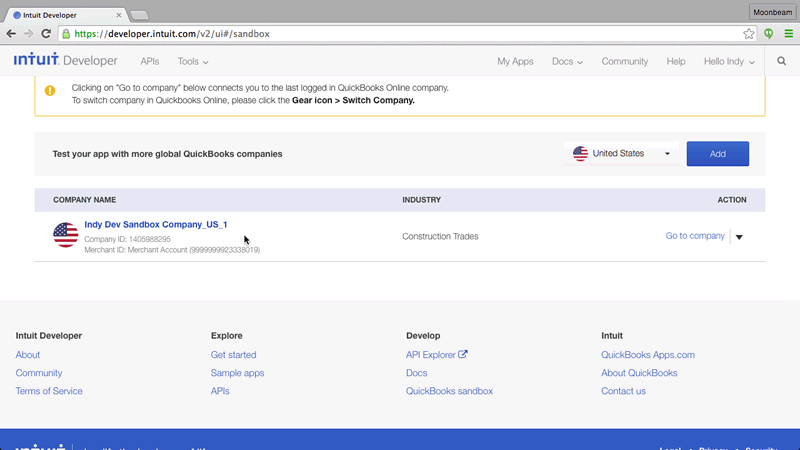Open QuickBooks Apps.com link

pos(647,355)
